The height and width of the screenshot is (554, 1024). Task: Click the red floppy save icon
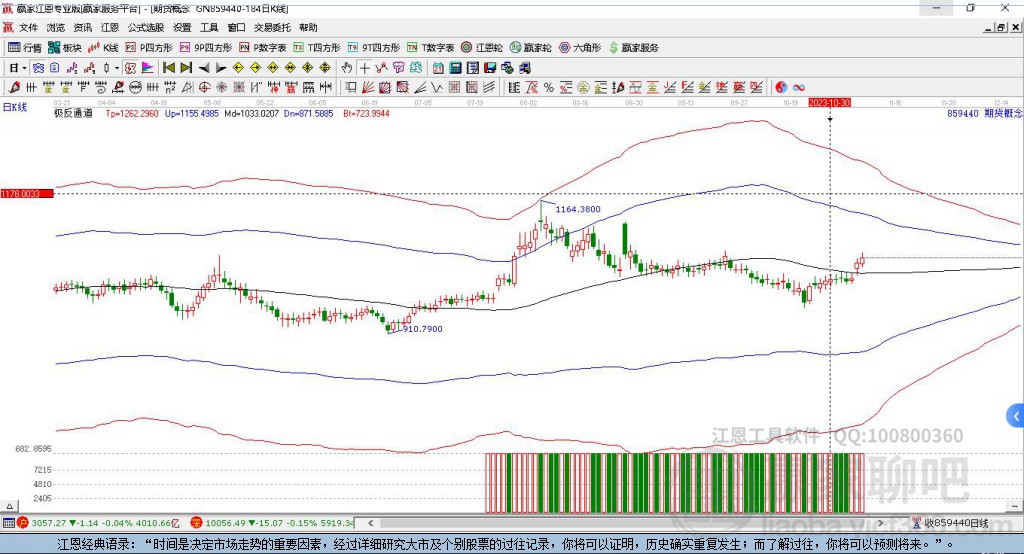(x=490, y=68)
